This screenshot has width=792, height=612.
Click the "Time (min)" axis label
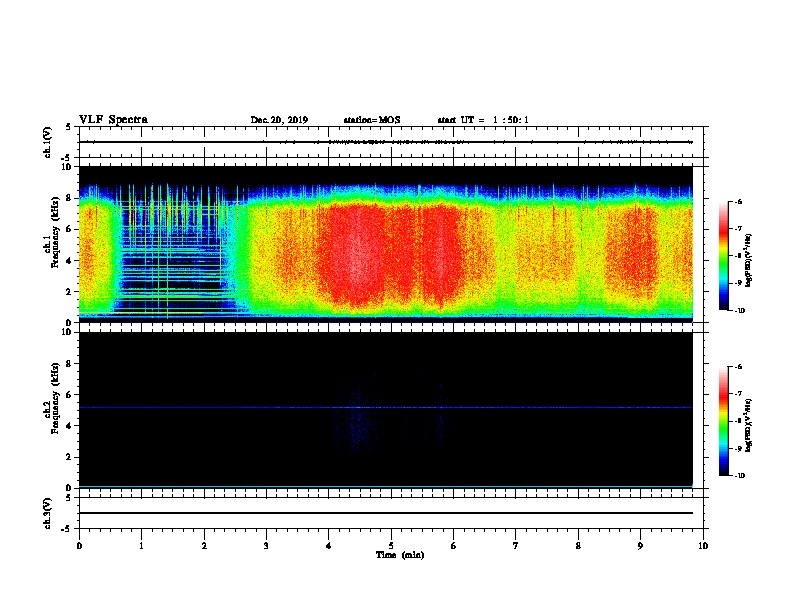(x=400, y=555)
